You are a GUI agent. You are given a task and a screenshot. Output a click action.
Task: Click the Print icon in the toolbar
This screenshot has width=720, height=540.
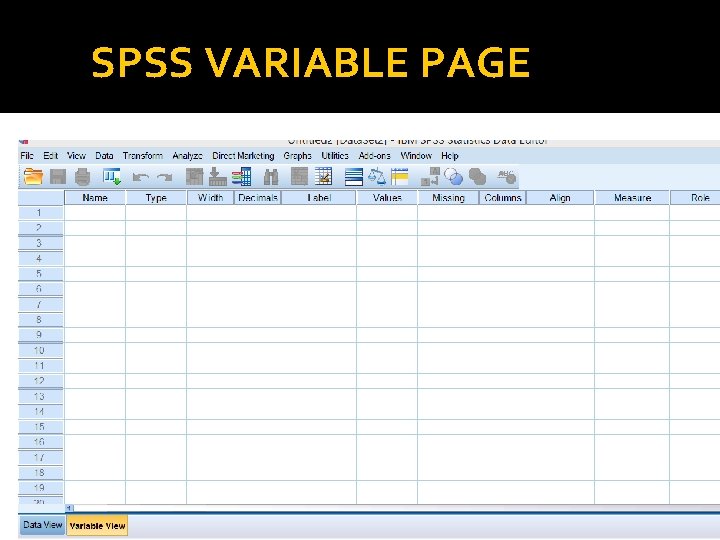83,177
